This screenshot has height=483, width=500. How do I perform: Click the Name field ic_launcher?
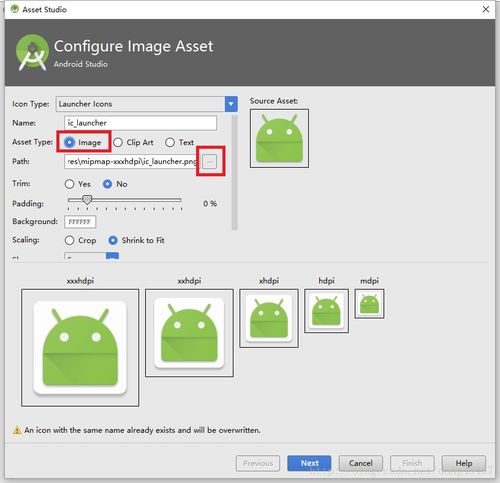140,123
